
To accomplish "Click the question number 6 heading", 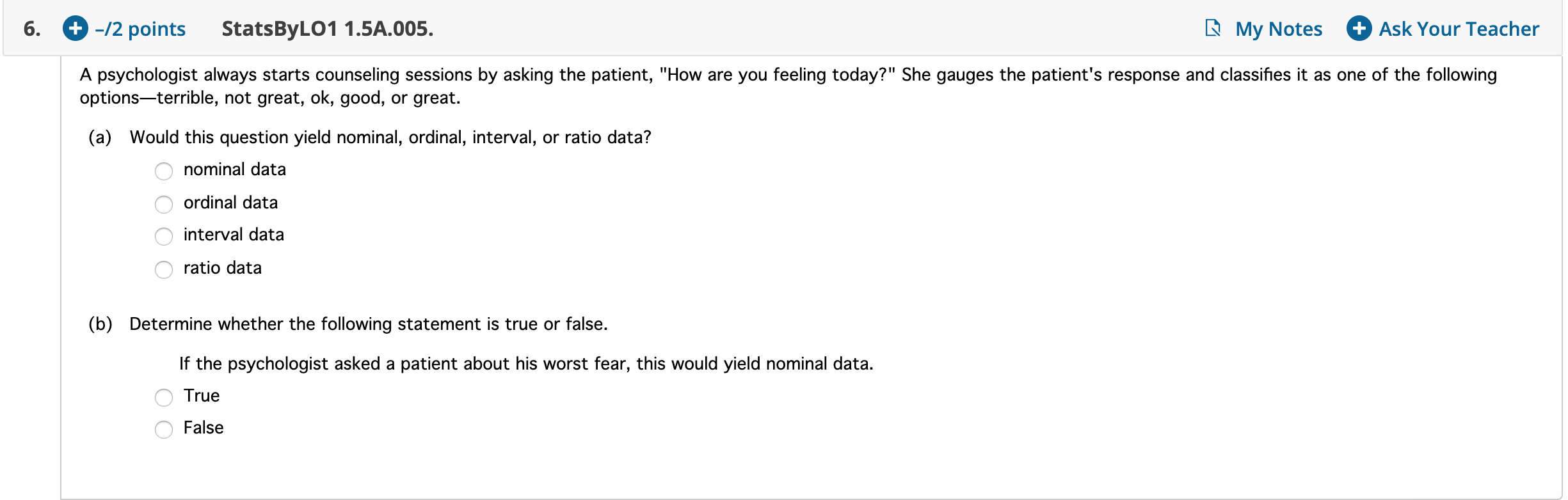I will pos(31,28).
